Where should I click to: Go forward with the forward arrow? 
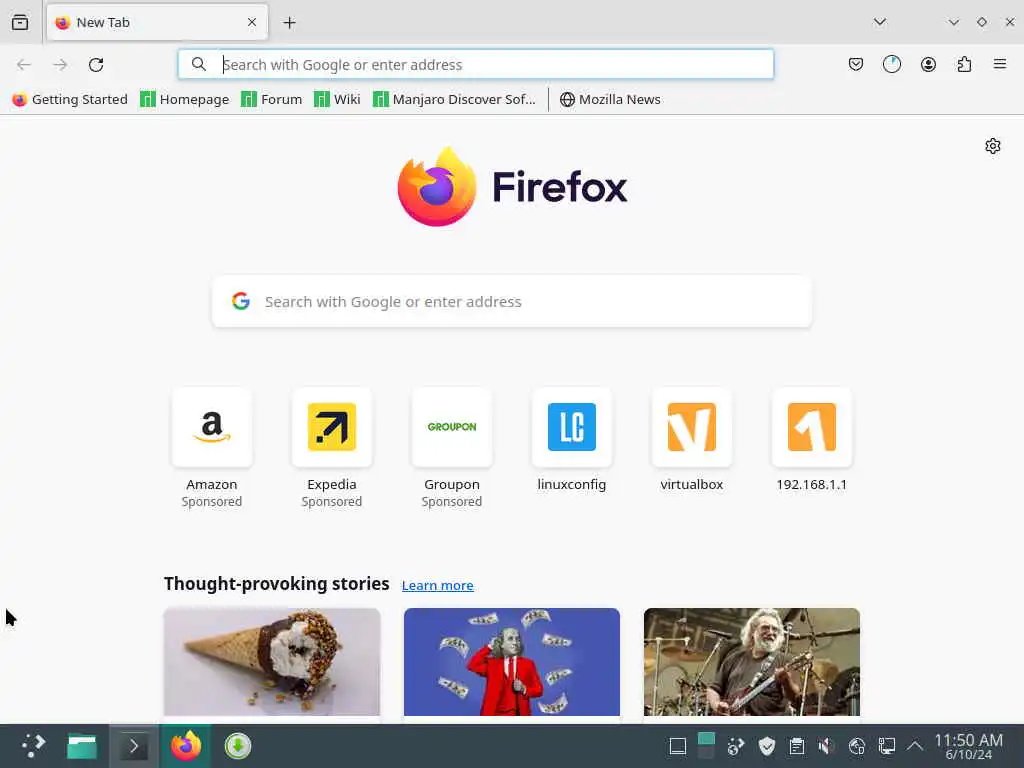click(60, 65)
